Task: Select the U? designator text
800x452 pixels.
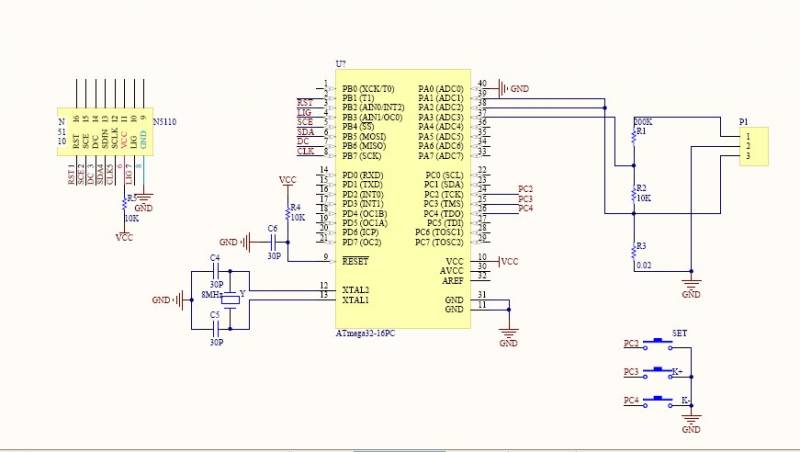Action: 341,64
